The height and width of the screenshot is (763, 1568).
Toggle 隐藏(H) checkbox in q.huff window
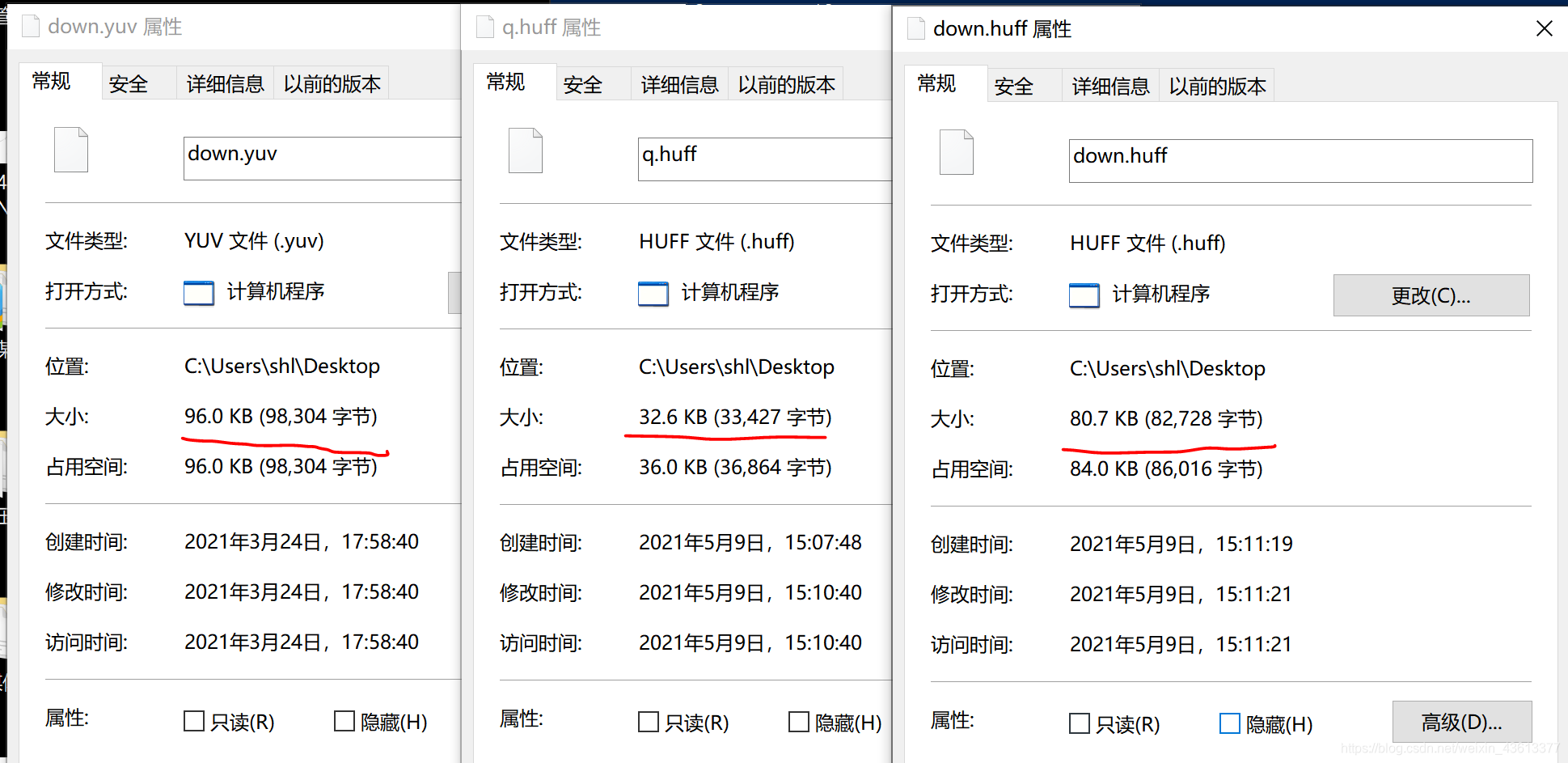click(799, 722)
